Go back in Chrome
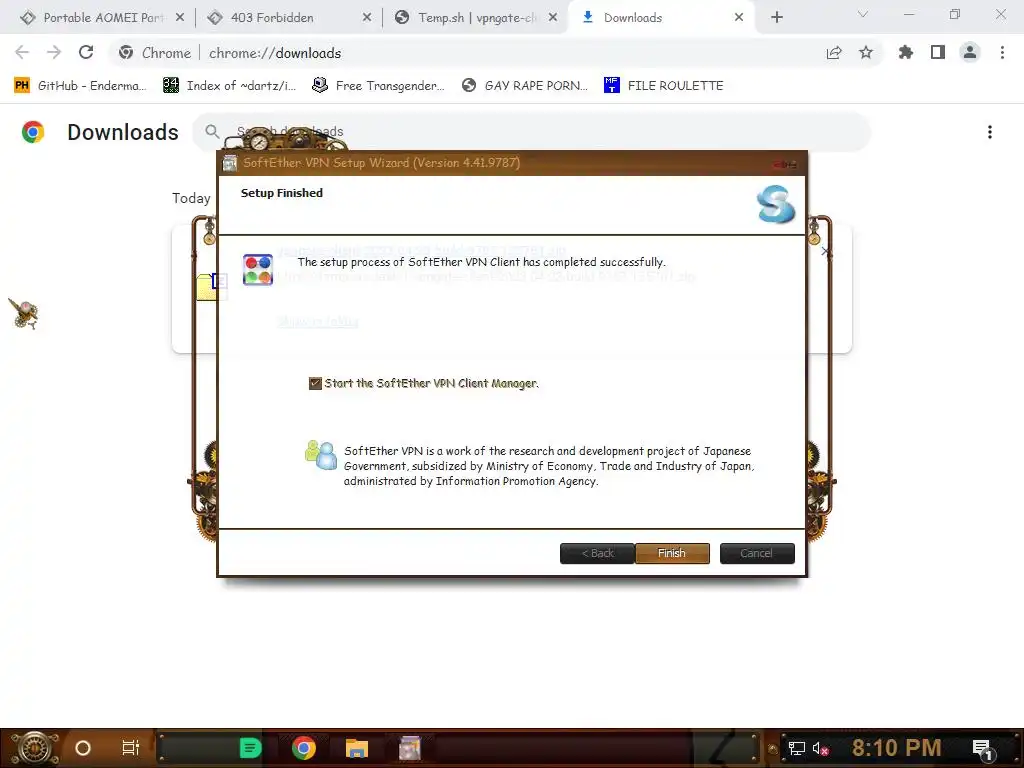The image size is (1024, 768). click(22, 53)
